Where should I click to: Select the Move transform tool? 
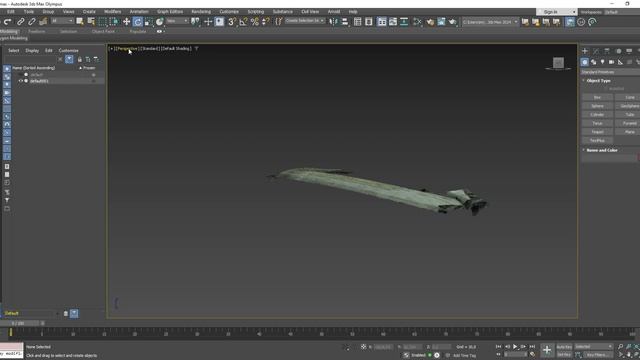pyautogui.click(x=127, y=22)
